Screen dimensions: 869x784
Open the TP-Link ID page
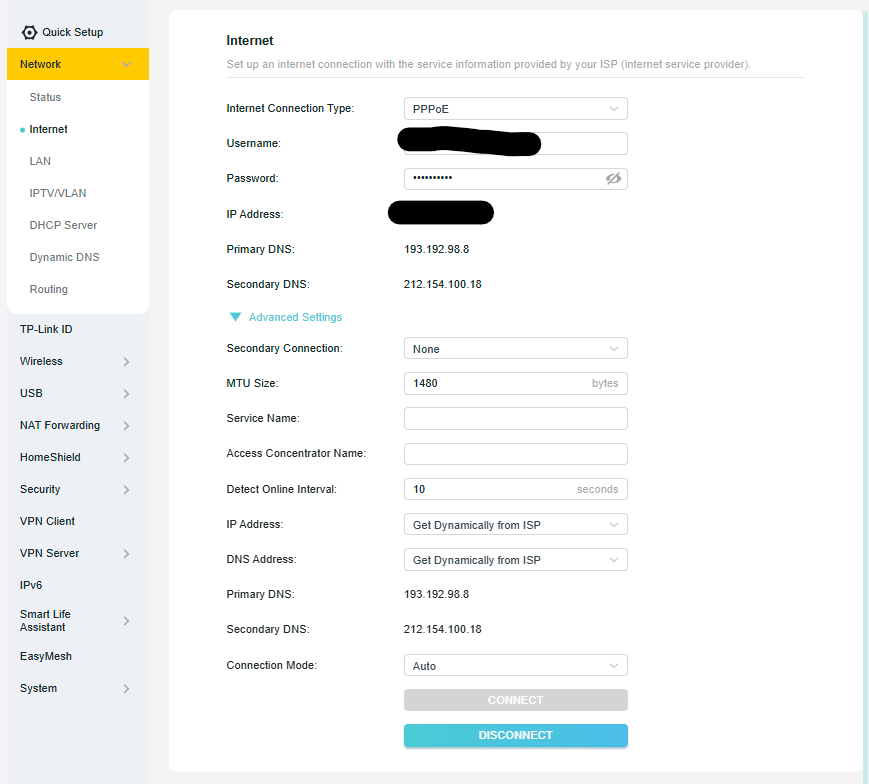click(x=46, y=329)
